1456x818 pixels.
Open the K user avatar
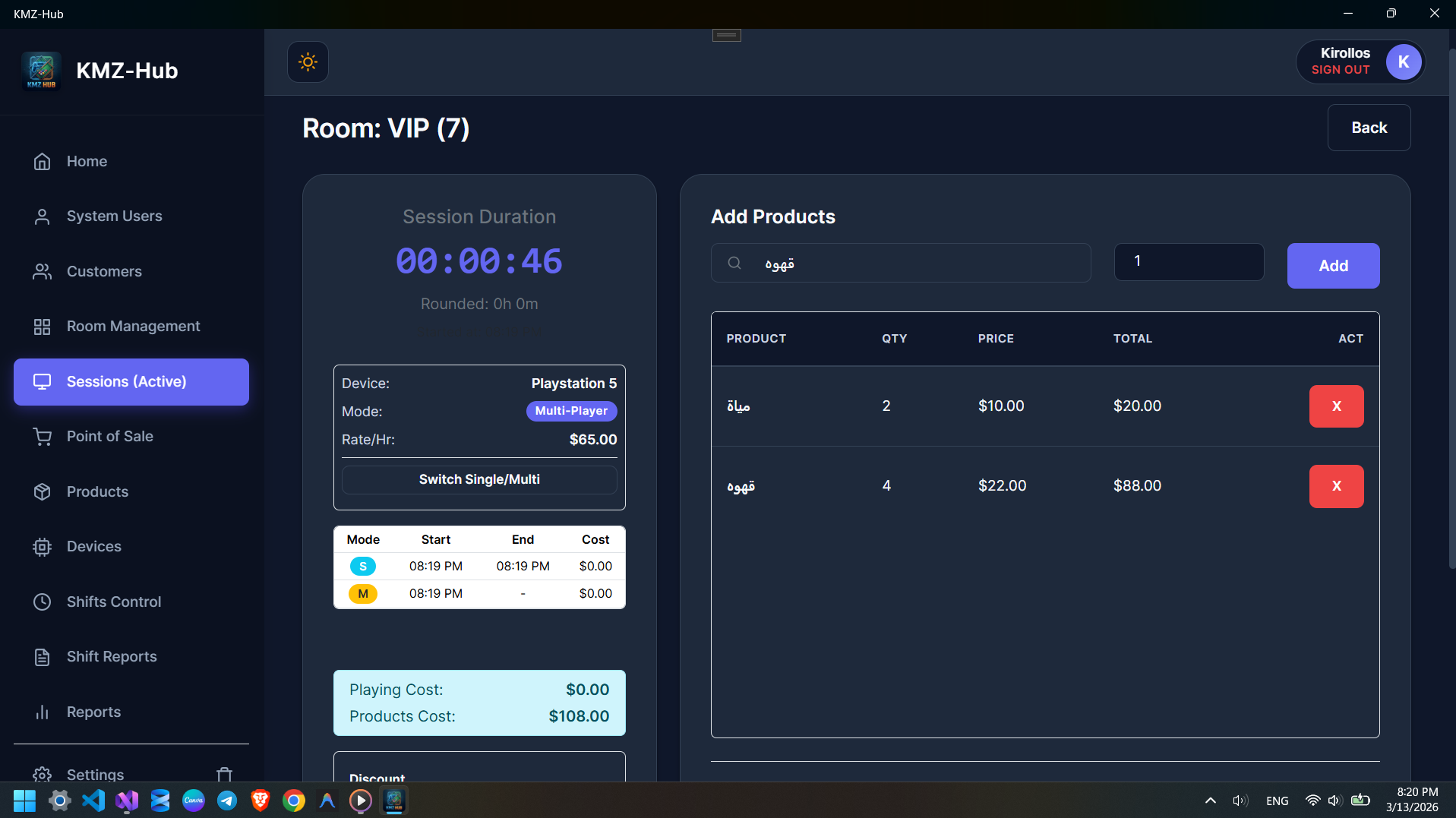coord(1403,62)
